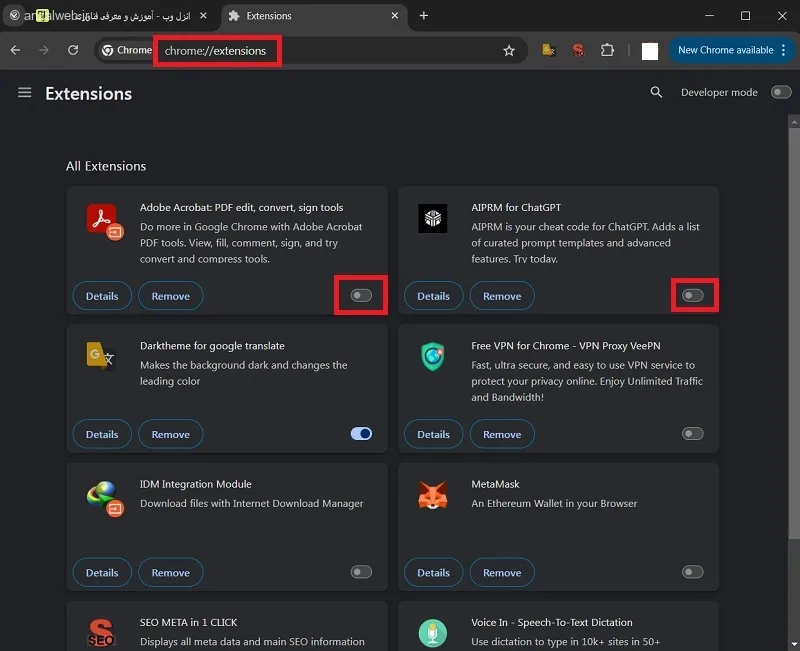Click the chrome://extensions address bar
The height and width of the screenshot is (651, 800).
(327, 51)
